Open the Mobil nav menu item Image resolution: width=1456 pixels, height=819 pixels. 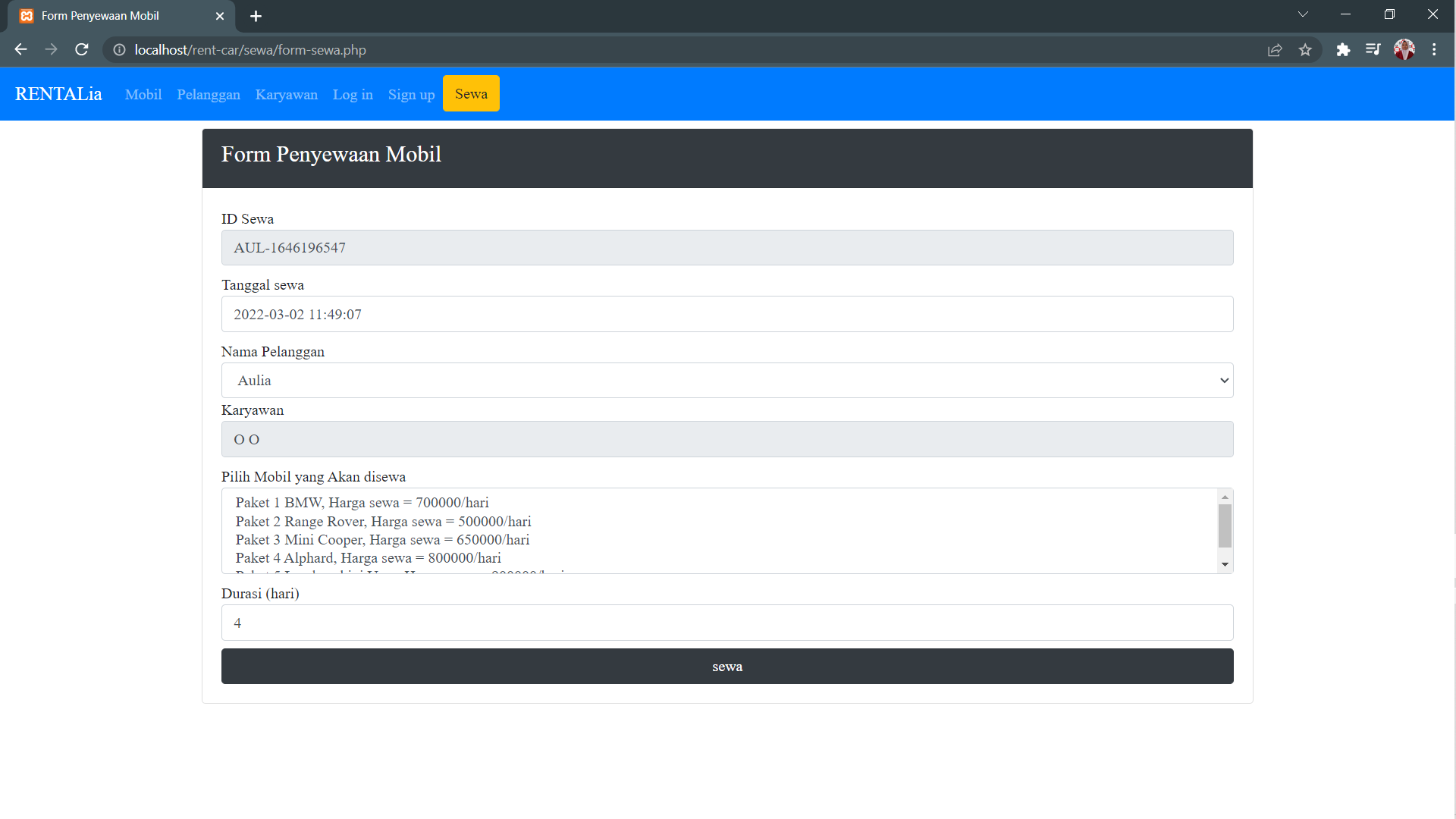[143, 94]
